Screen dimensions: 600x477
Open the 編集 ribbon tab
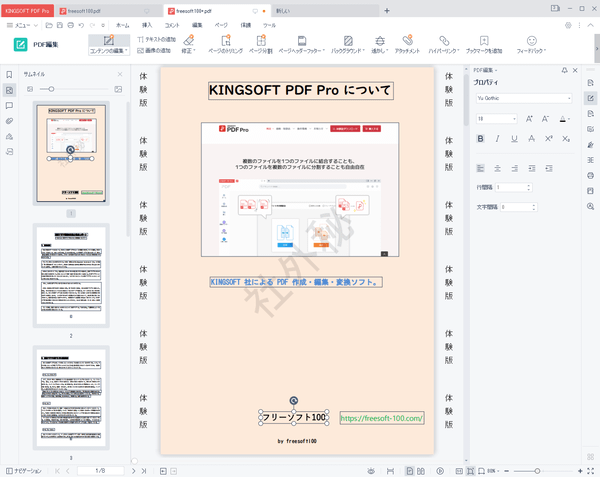pos(197,25)
